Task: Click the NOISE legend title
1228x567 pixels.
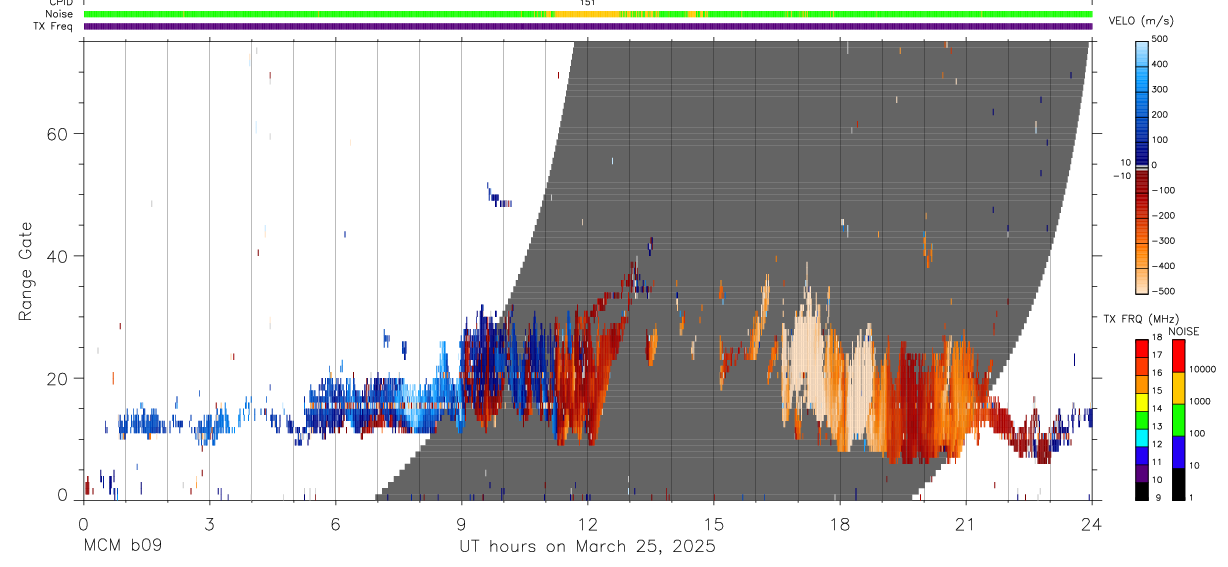Action: coord(1182,331)
